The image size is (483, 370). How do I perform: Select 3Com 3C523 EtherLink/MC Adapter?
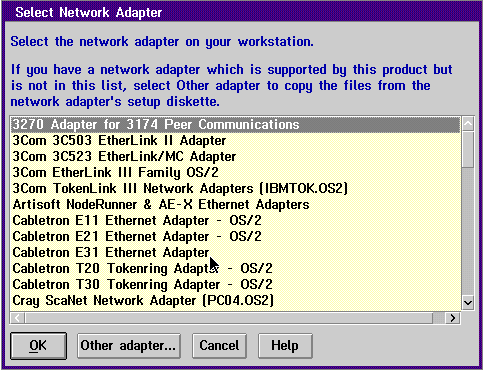[x=235, y=156]
